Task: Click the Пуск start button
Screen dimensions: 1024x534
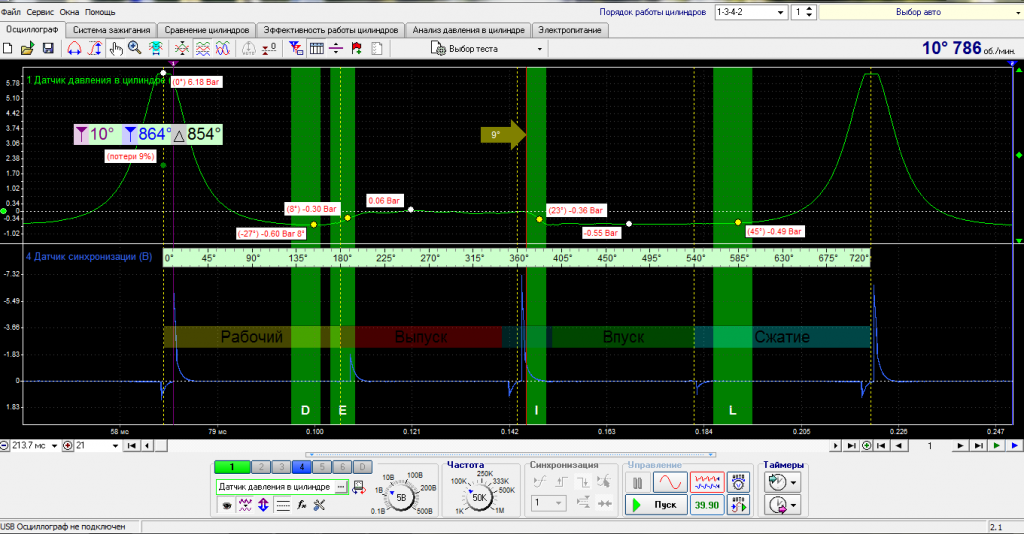Action: point(656,505)
